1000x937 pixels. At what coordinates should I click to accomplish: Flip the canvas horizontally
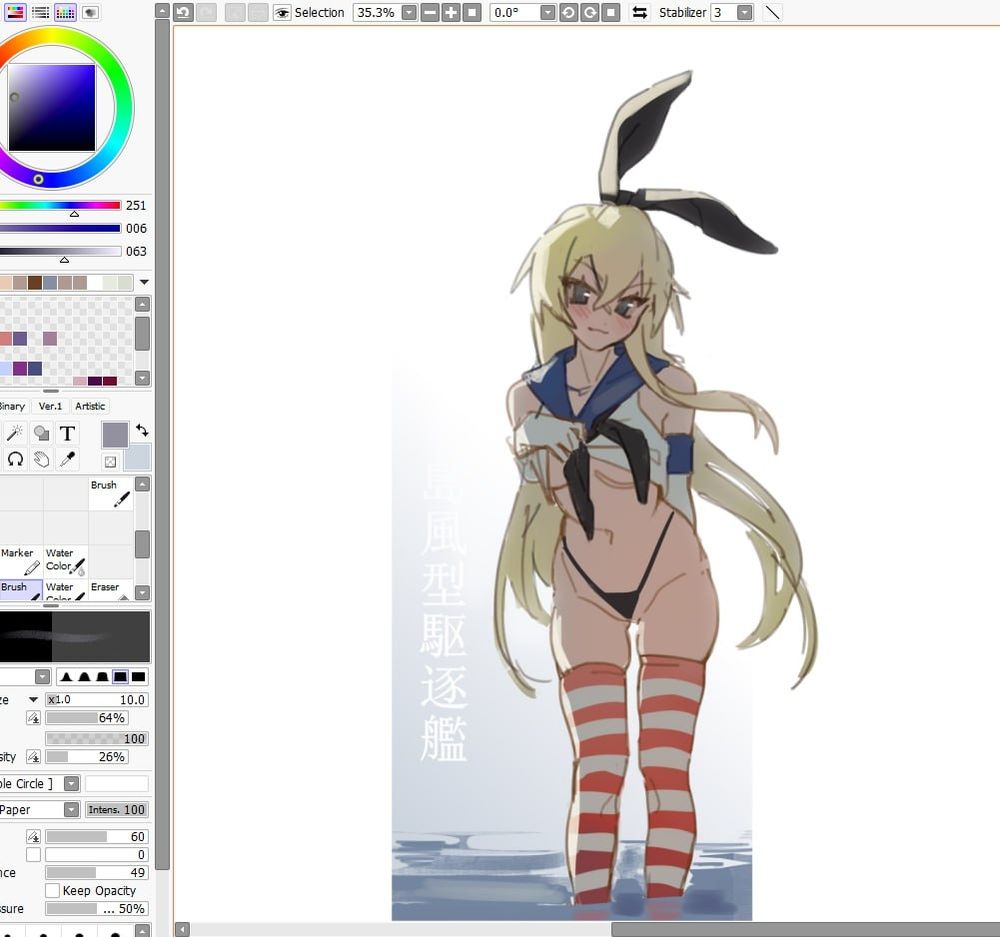[639, 12]
